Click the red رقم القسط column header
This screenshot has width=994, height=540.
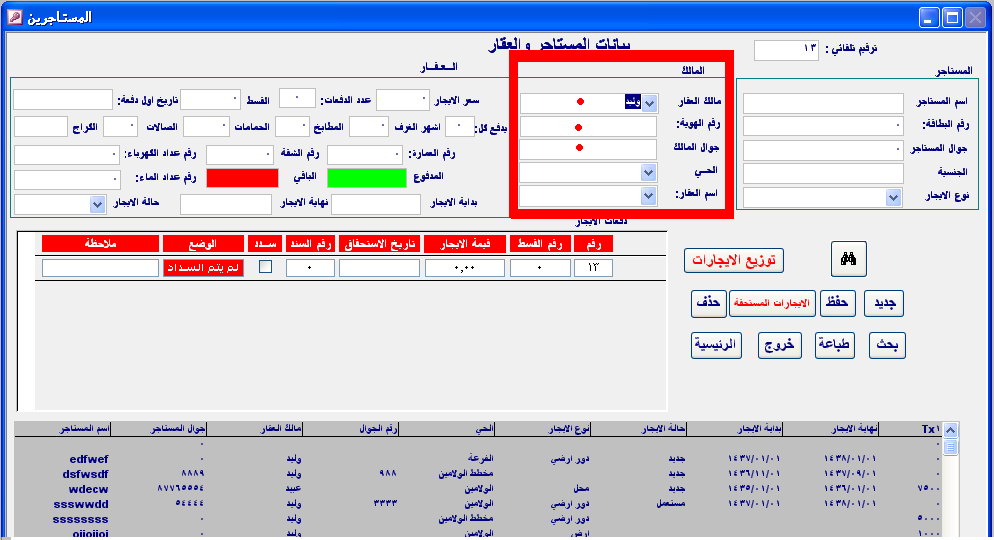540,243
